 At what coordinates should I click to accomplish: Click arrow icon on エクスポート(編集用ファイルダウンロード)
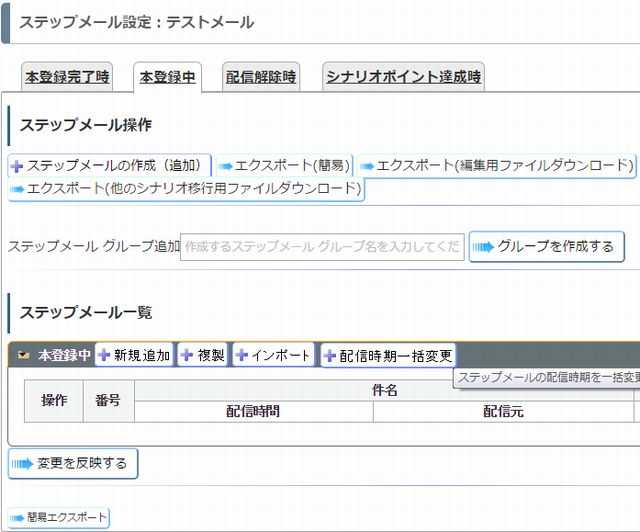(x=367, y=166)
